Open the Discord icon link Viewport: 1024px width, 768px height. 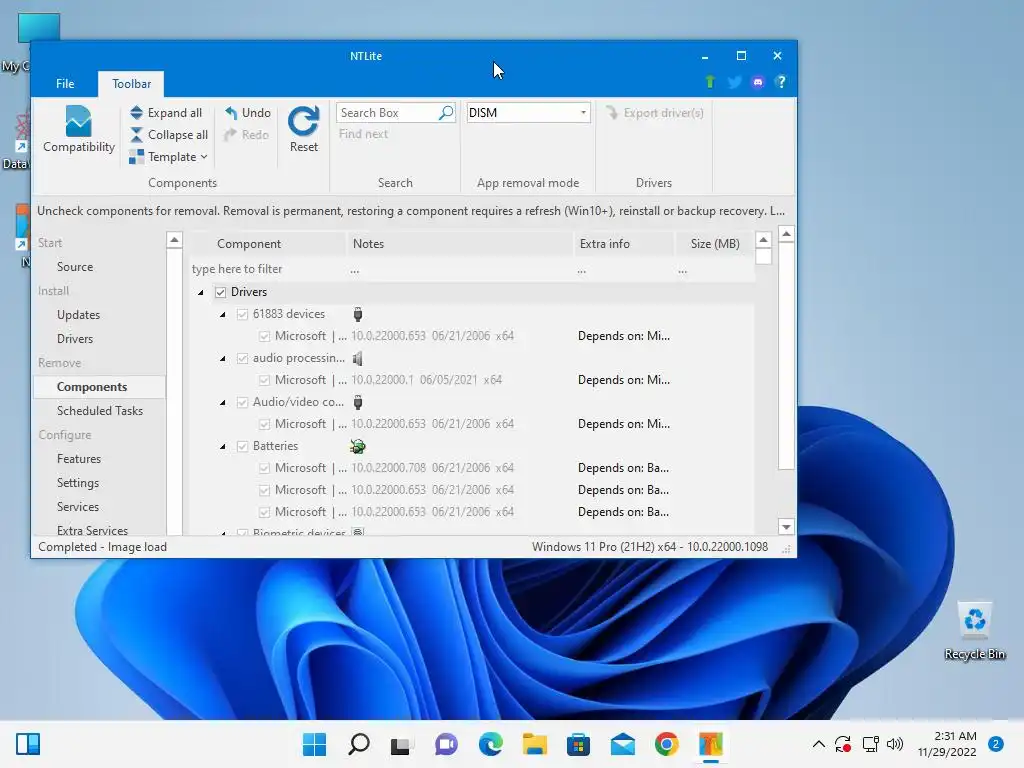758,82
